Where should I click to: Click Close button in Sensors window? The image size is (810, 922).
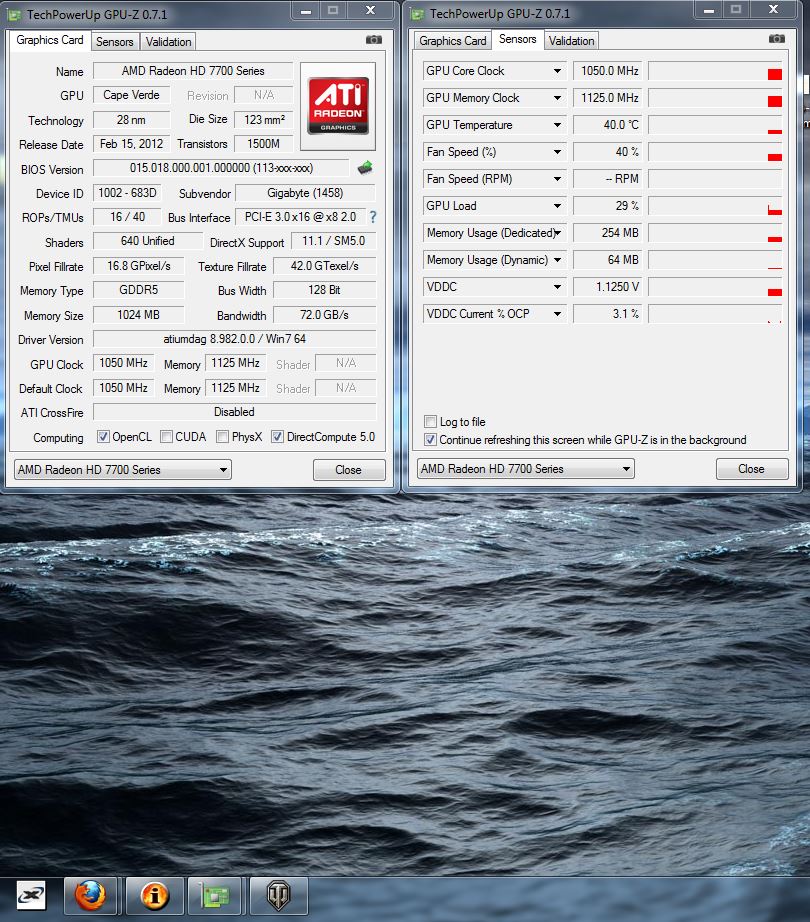coord(751,469)
